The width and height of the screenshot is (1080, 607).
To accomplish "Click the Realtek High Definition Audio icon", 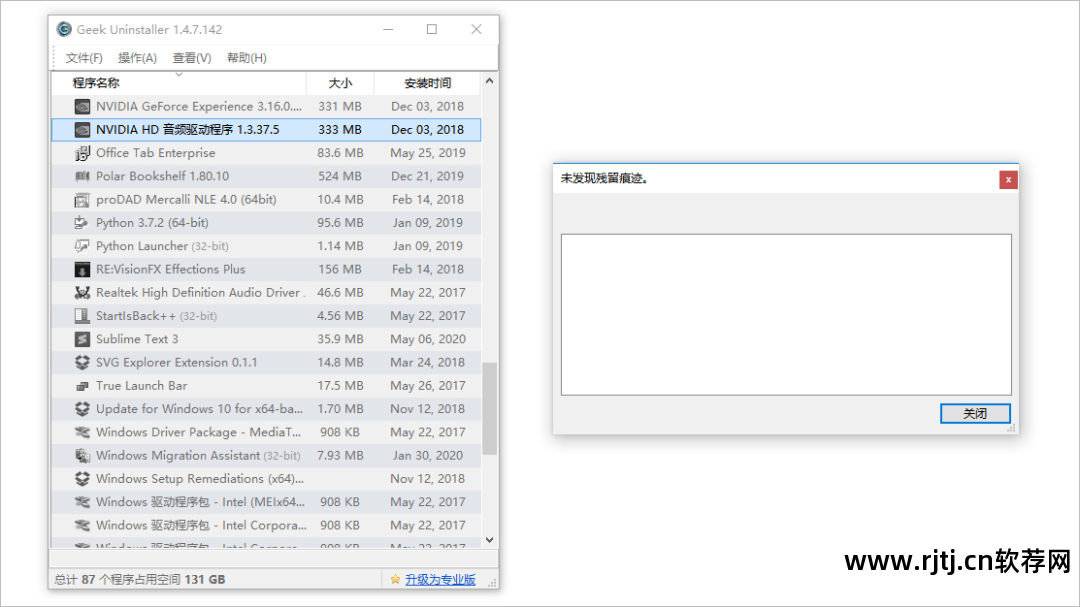I will [82, 293].
